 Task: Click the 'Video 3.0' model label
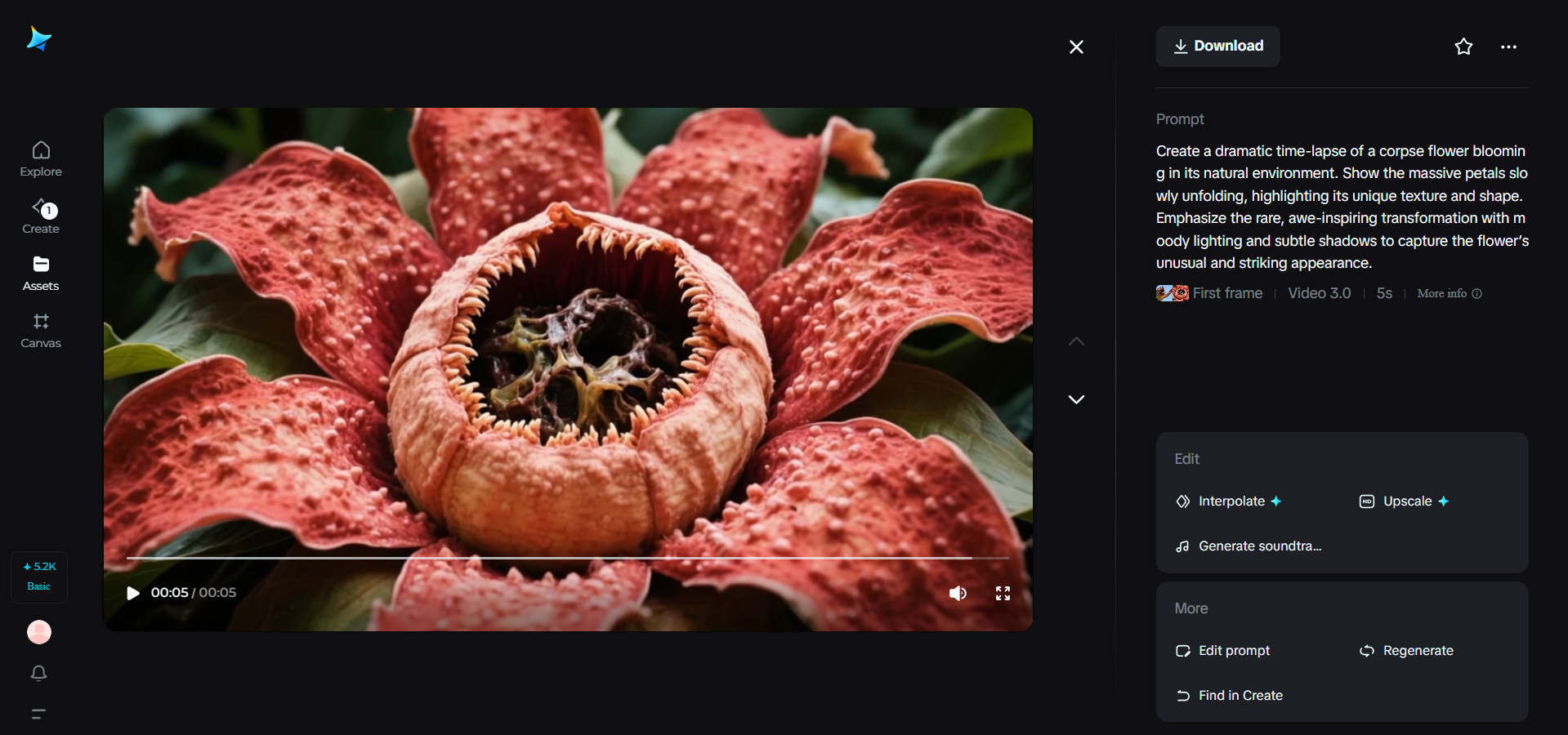(x=1320, y=293)
